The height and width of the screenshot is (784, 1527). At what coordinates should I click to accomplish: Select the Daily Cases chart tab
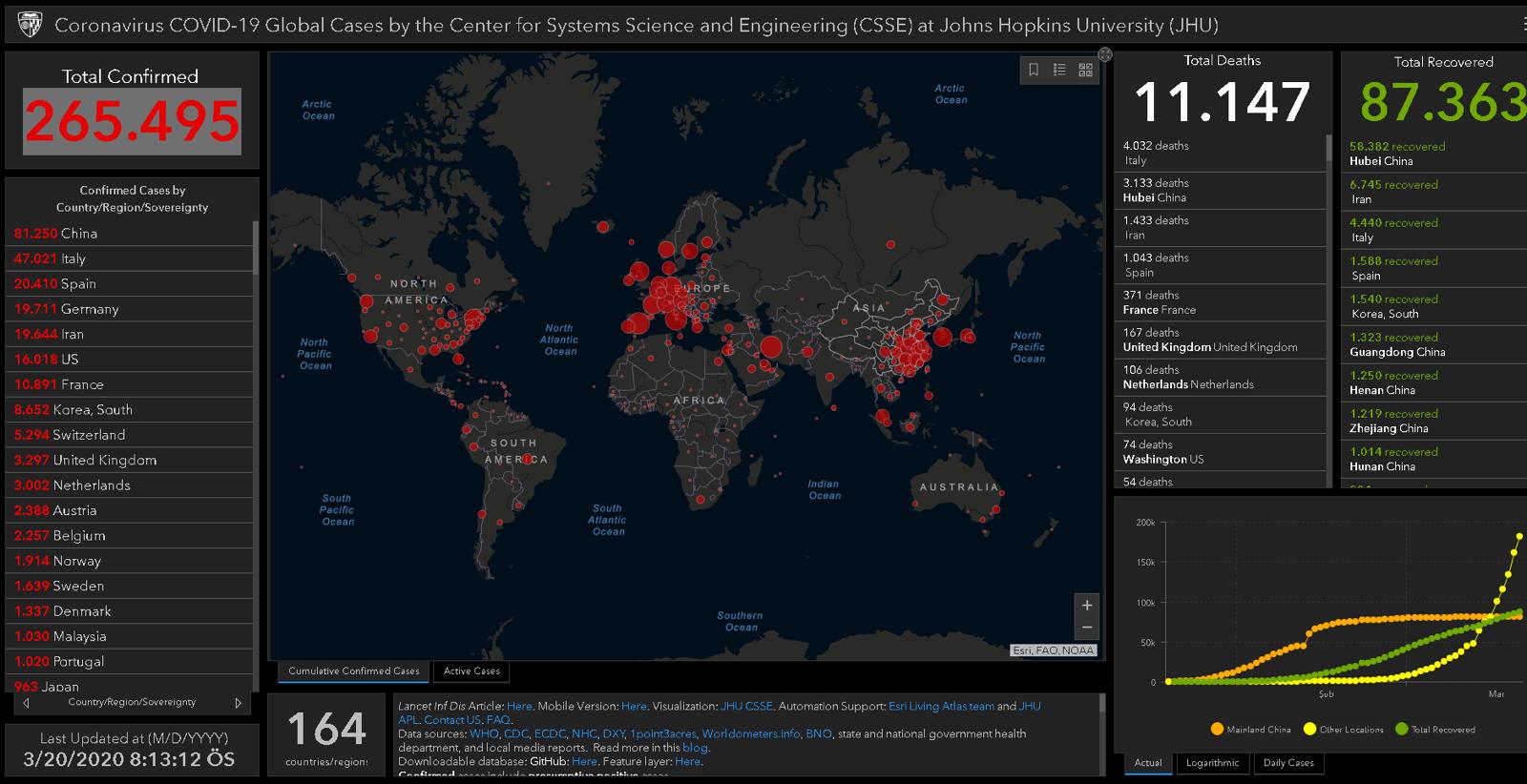click(1288, 763)
